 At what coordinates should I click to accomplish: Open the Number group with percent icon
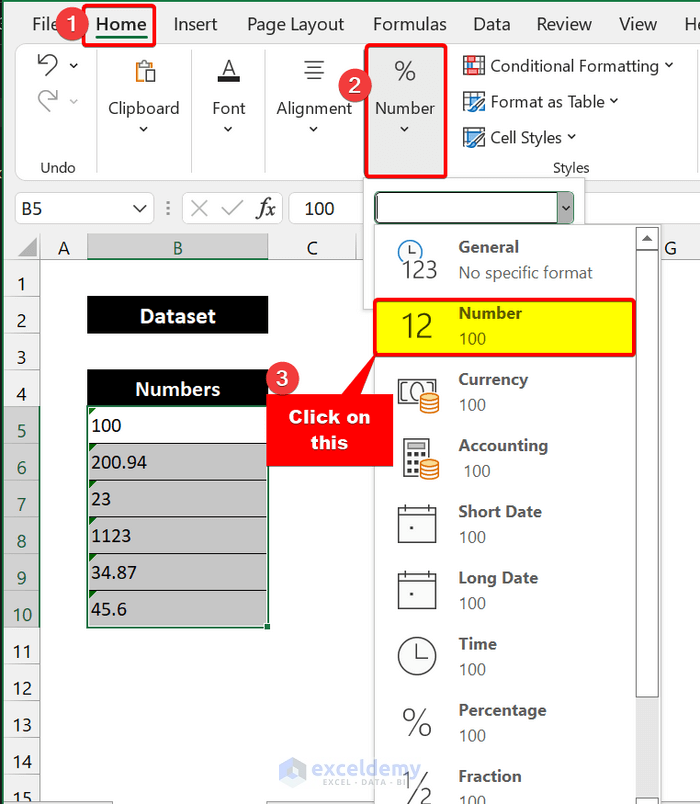pos(405,110)
